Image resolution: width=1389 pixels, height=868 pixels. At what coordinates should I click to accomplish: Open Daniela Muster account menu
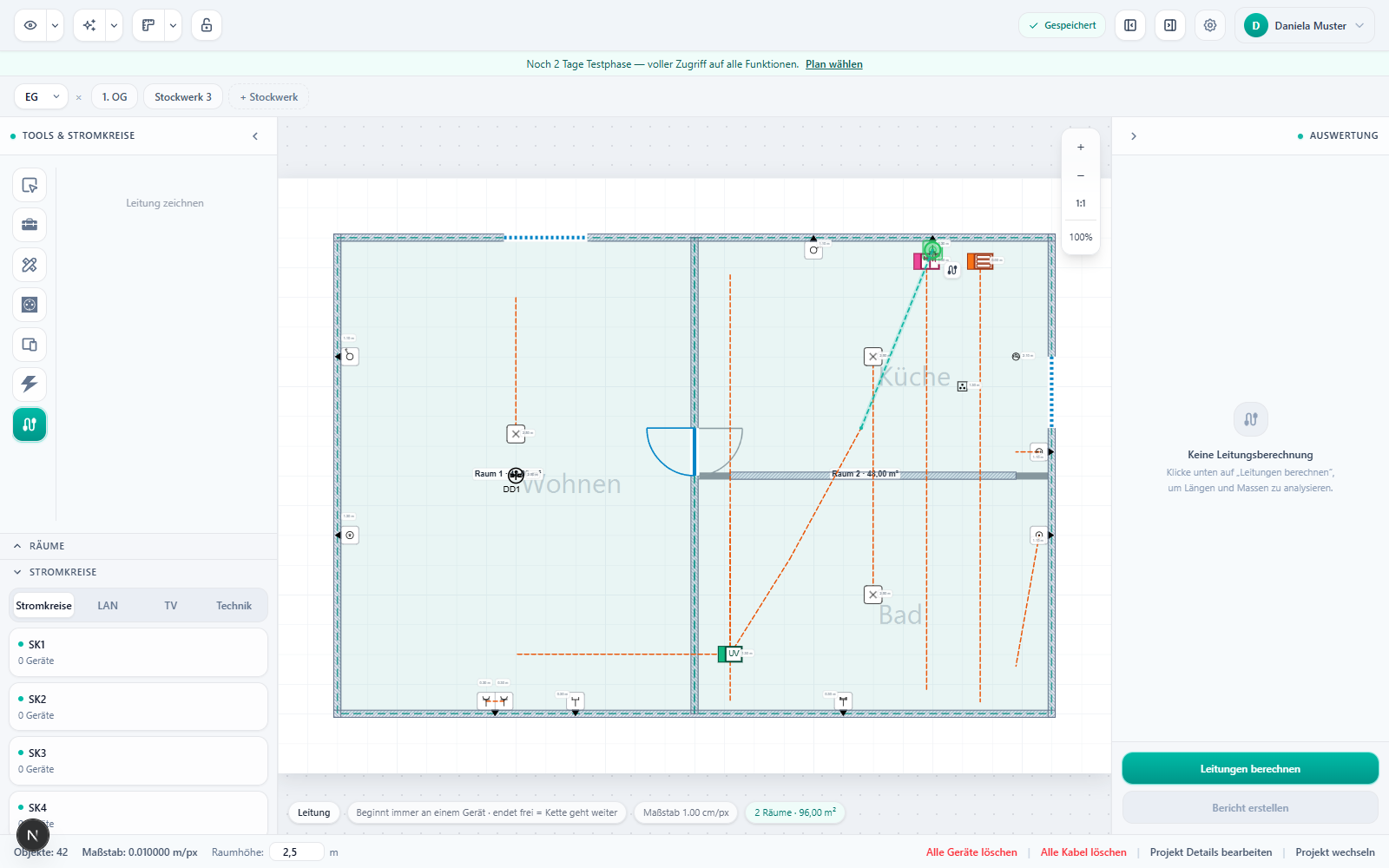click(x=1305, y=25)
